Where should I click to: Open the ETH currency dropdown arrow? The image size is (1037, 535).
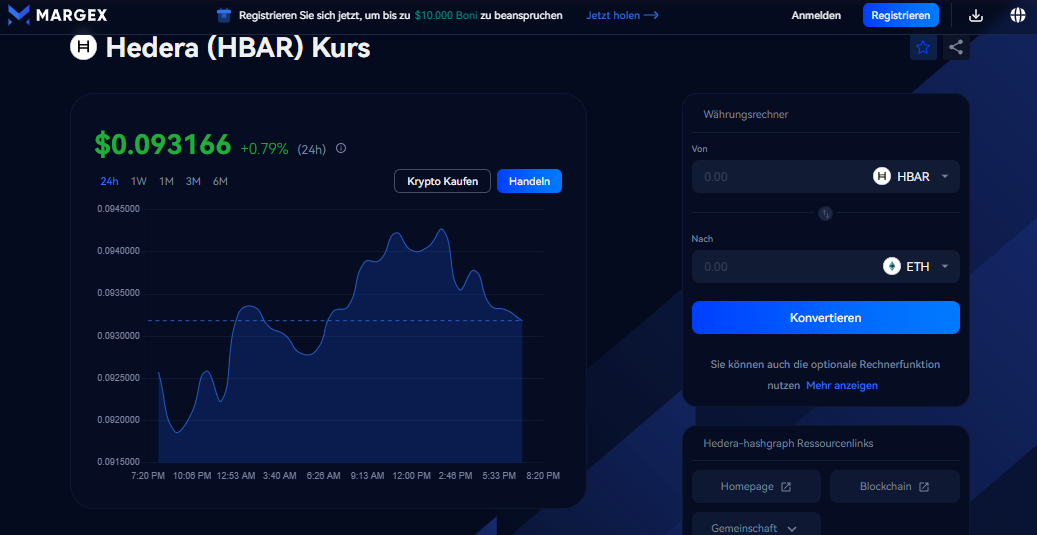point(944,267)
